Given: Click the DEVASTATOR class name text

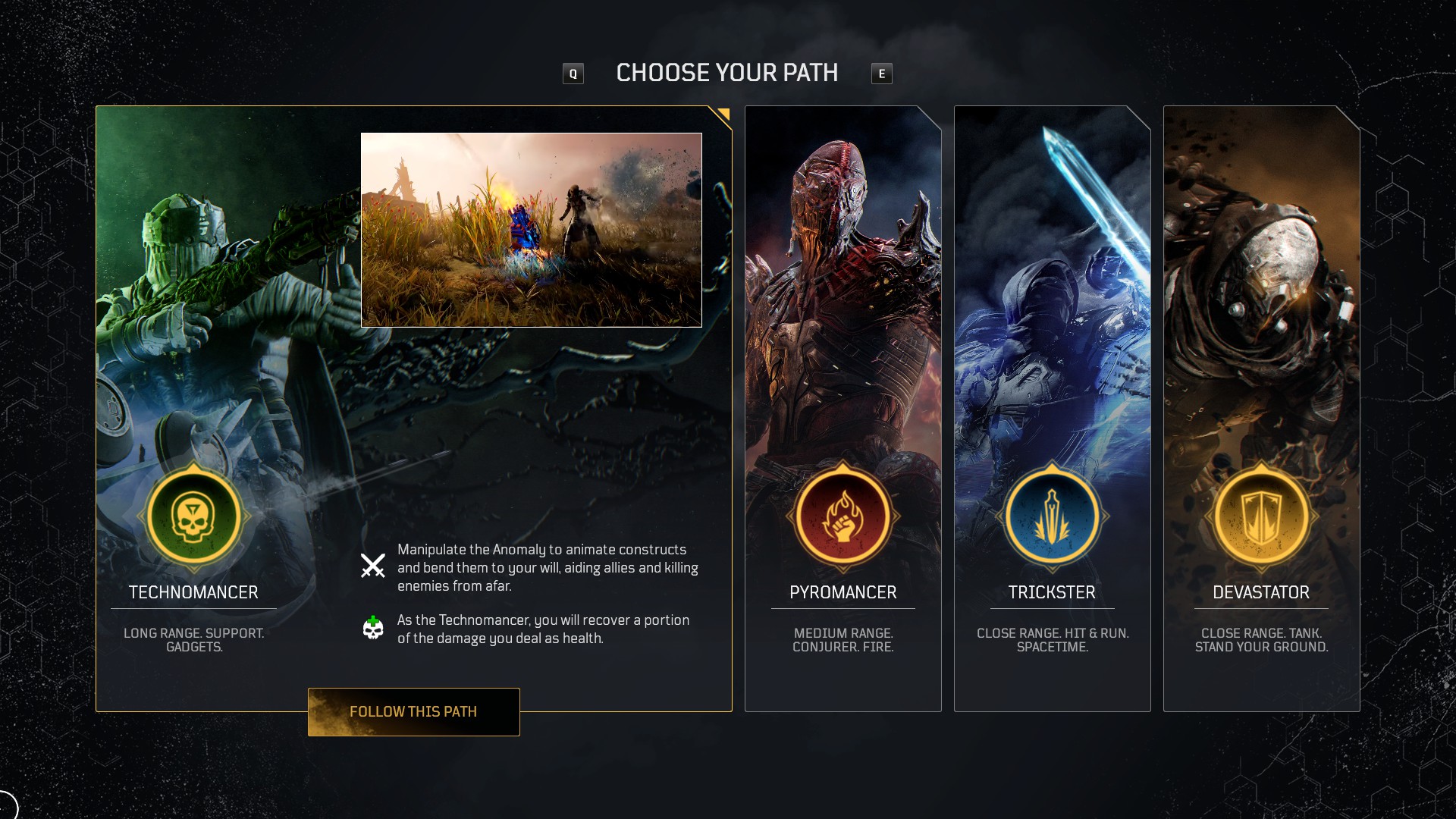Looking at the screenshot, I should point(1261,592).
